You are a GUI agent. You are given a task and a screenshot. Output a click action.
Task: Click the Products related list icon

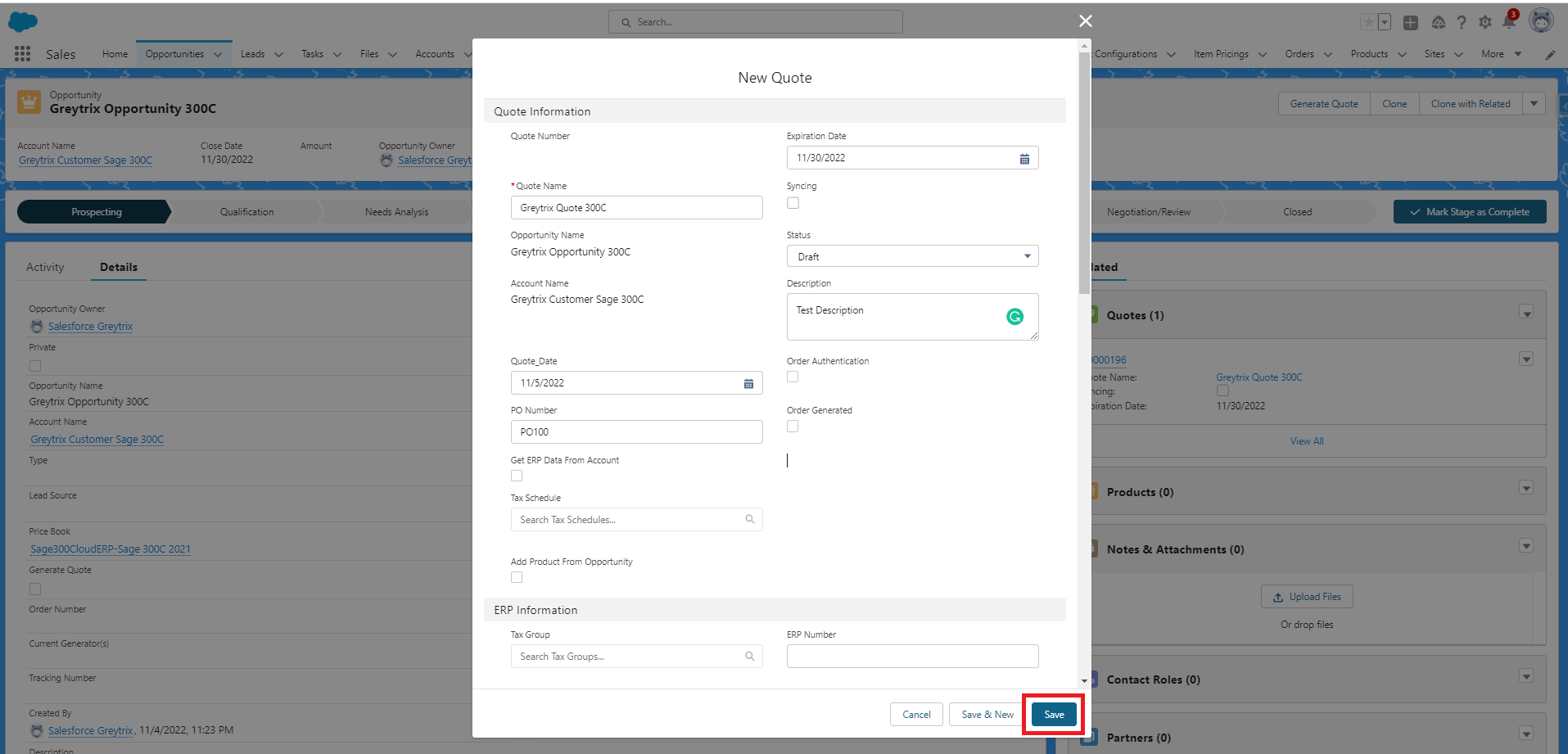[x=1095, y=491]
